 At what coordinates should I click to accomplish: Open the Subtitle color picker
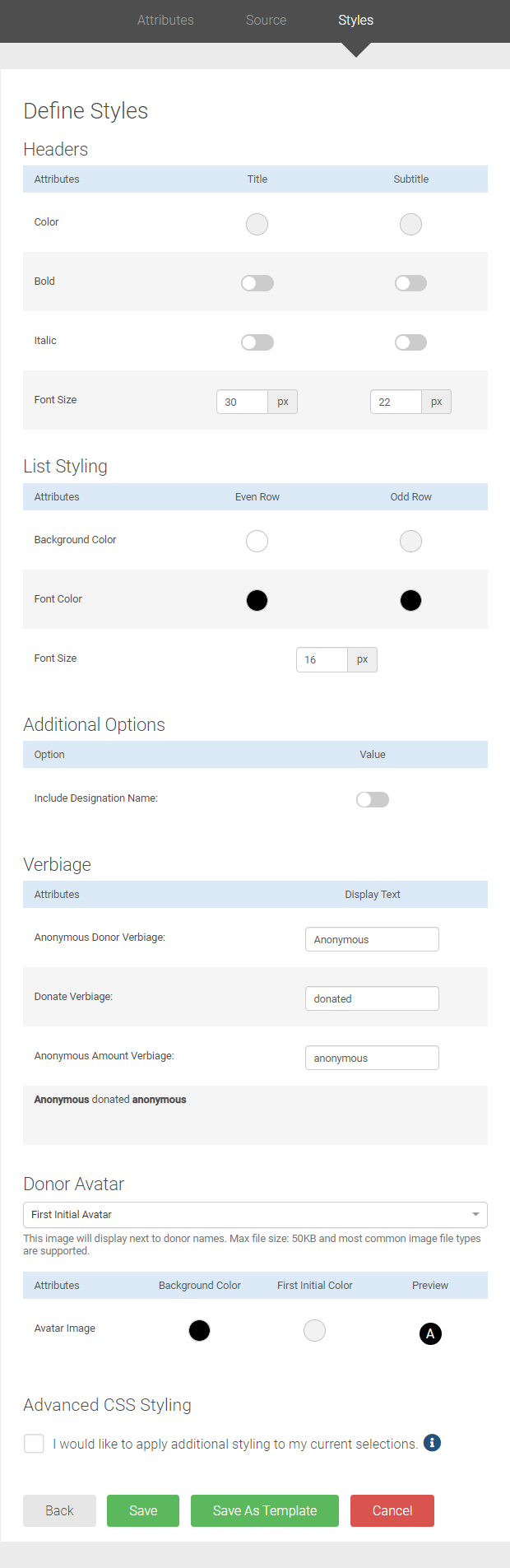[410, 224]
